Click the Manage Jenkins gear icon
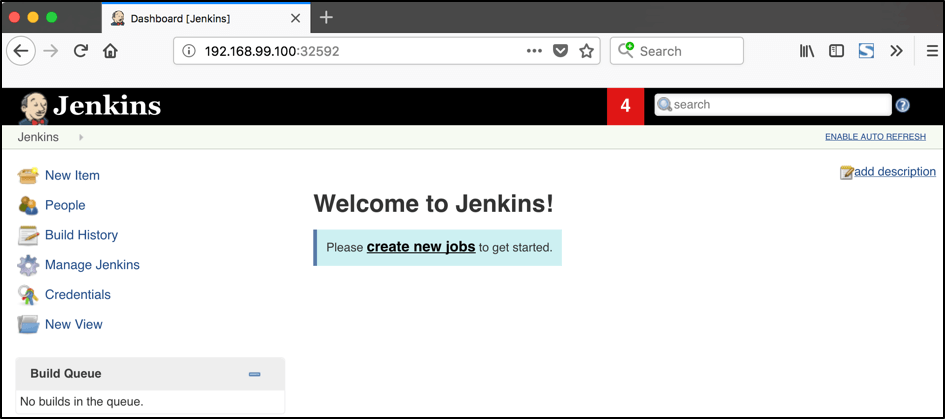Viewport: 945px width, 419px height. coord(28,265)
